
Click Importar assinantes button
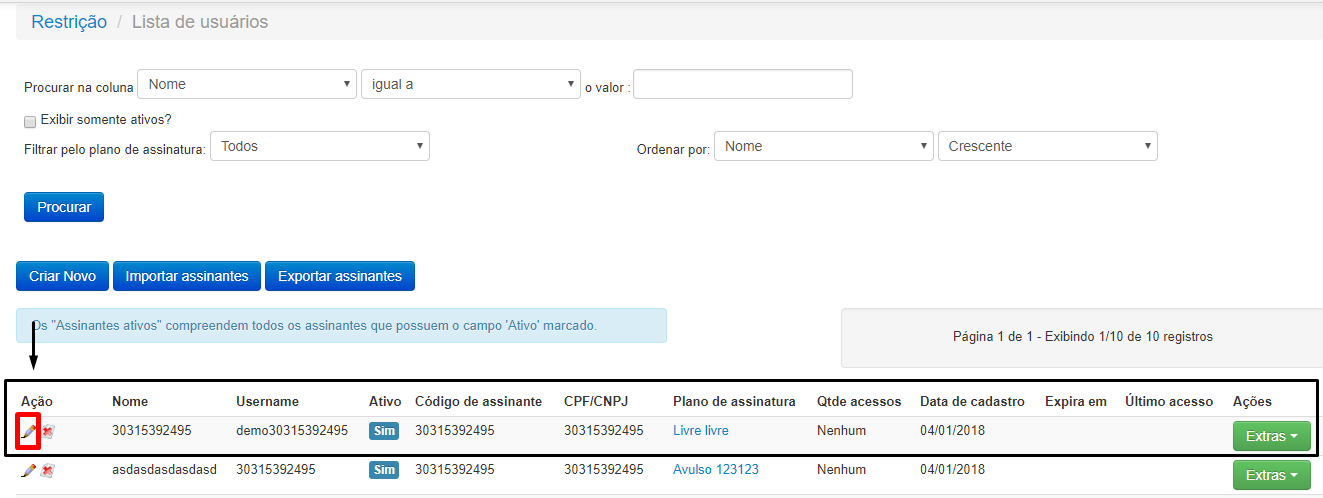click(187, 276)
